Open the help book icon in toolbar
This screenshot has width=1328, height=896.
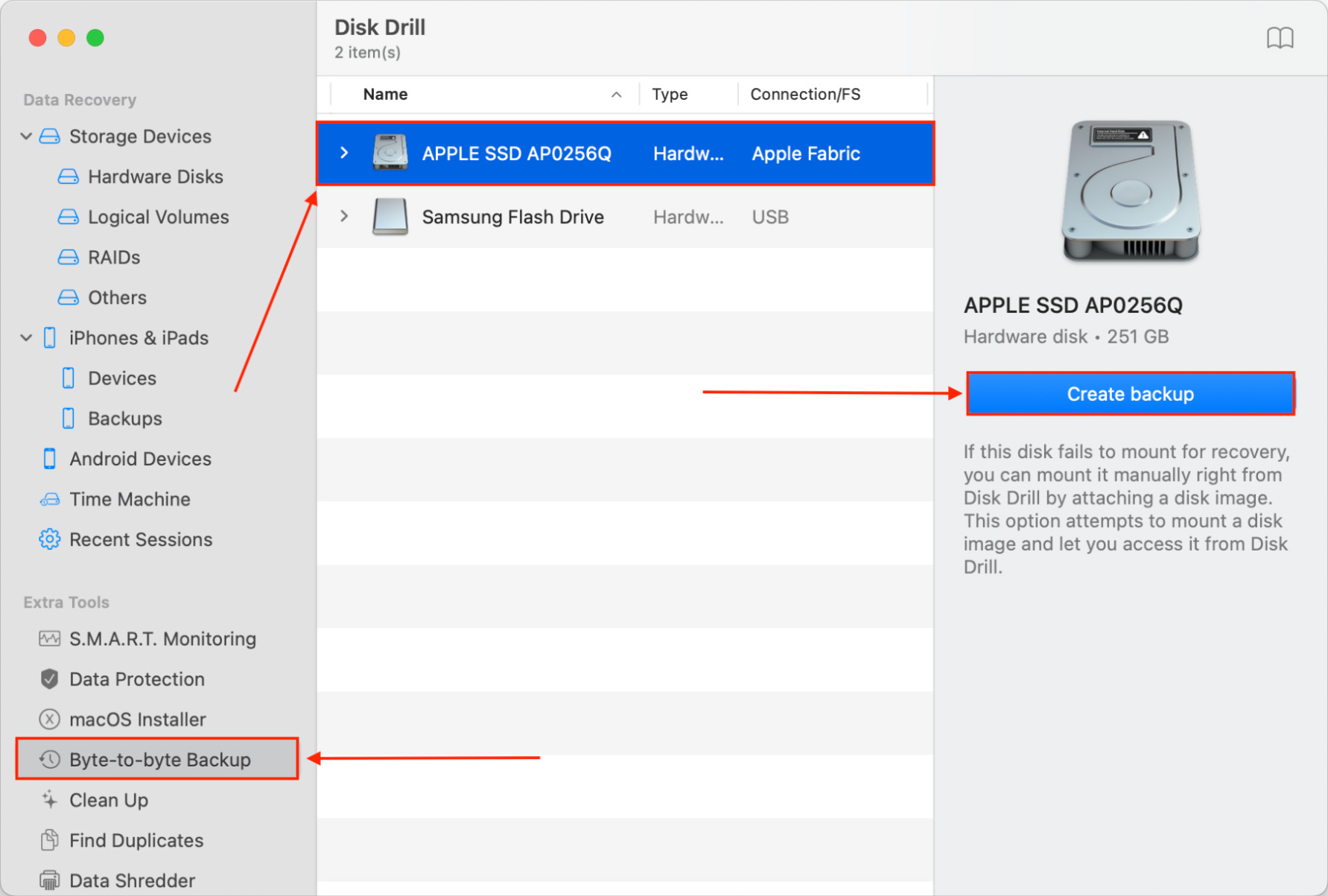tap(1280, 37)
